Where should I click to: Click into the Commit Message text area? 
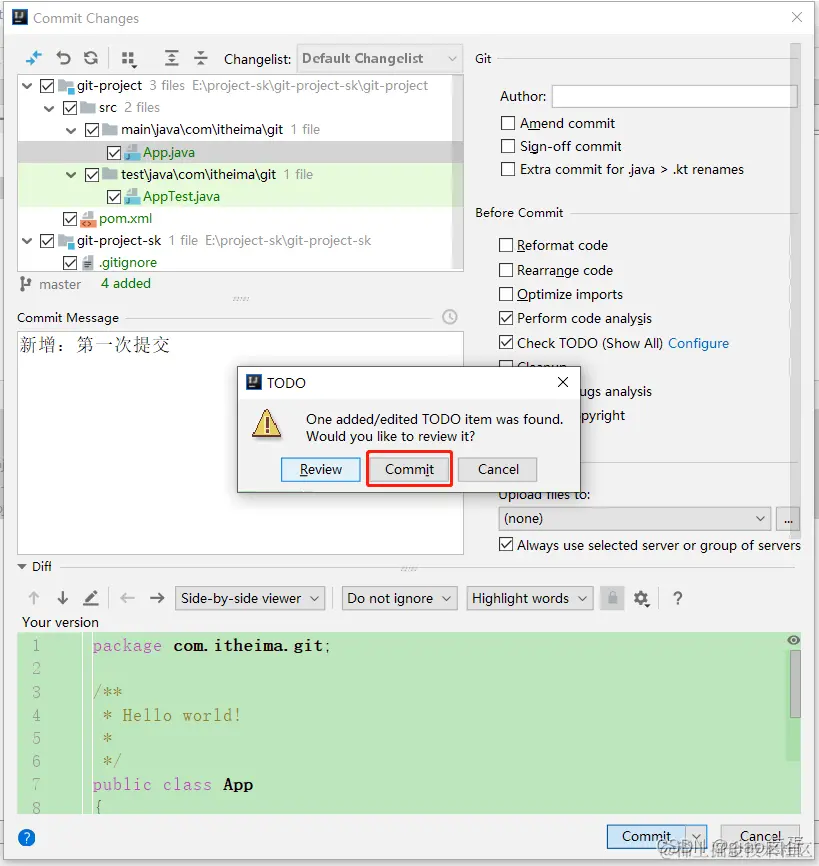point(240,443)
